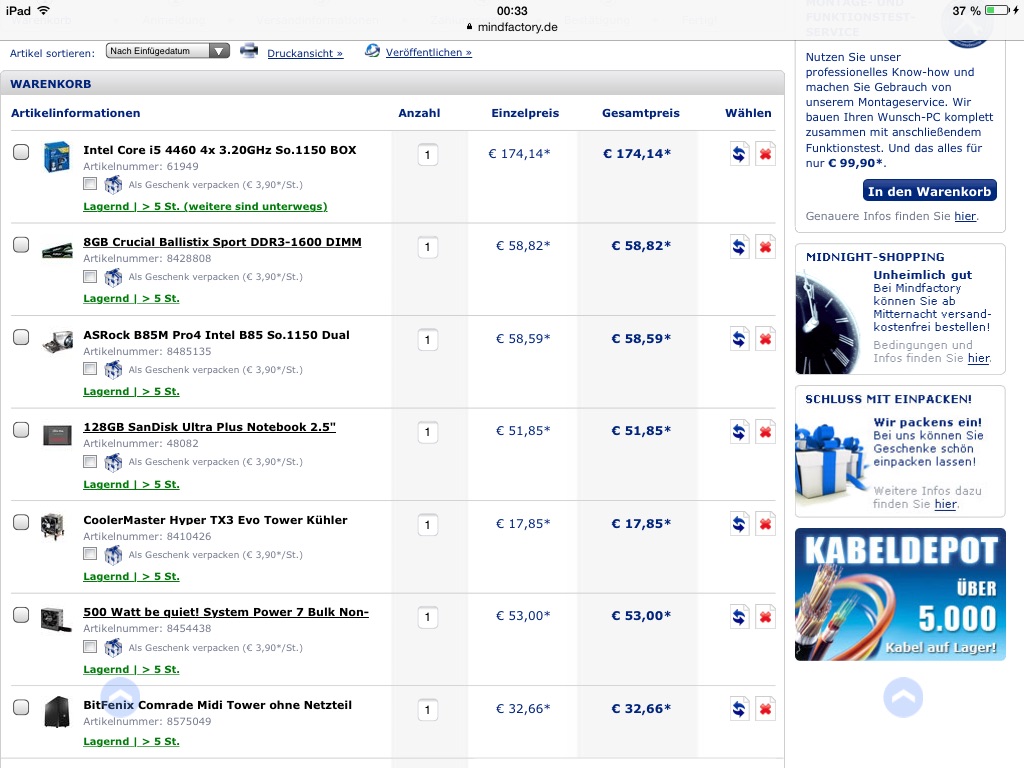This screenshot has height=768, width=1024.
Task: Open 8GB Crucial Ballistix Sport product link
Action: pyautogui.click(x=222, y=242)
